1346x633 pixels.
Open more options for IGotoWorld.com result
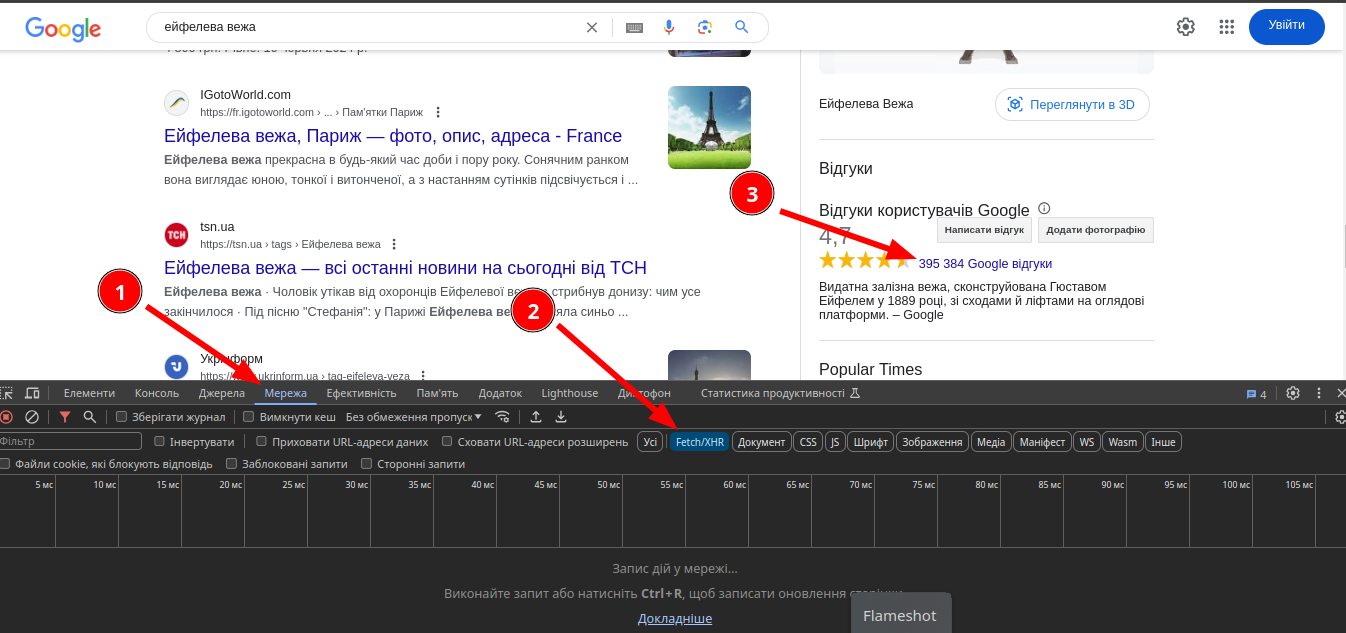438,112
